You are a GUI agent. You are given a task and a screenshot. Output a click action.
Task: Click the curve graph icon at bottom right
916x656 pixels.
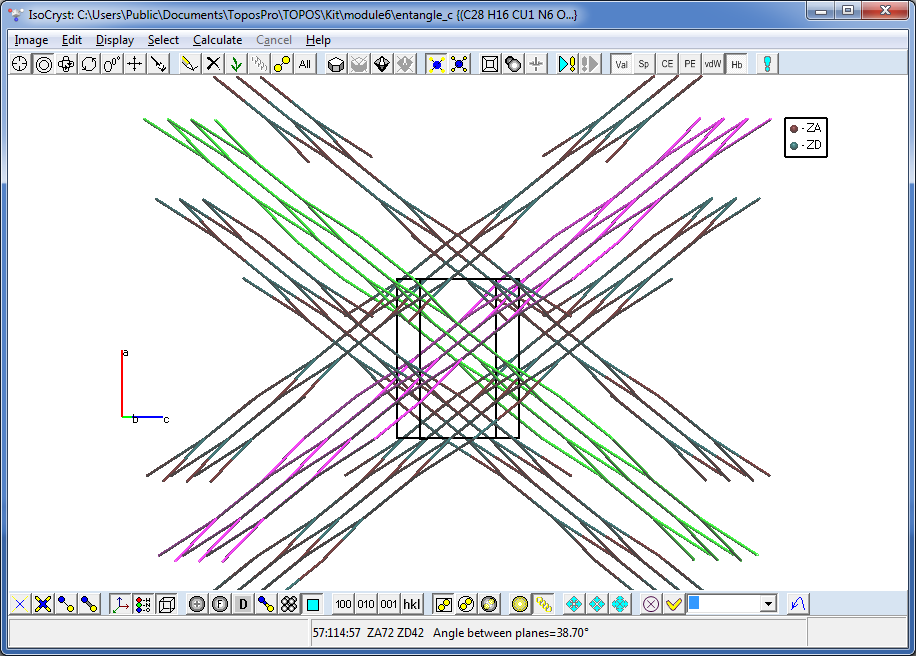[798, 604]
